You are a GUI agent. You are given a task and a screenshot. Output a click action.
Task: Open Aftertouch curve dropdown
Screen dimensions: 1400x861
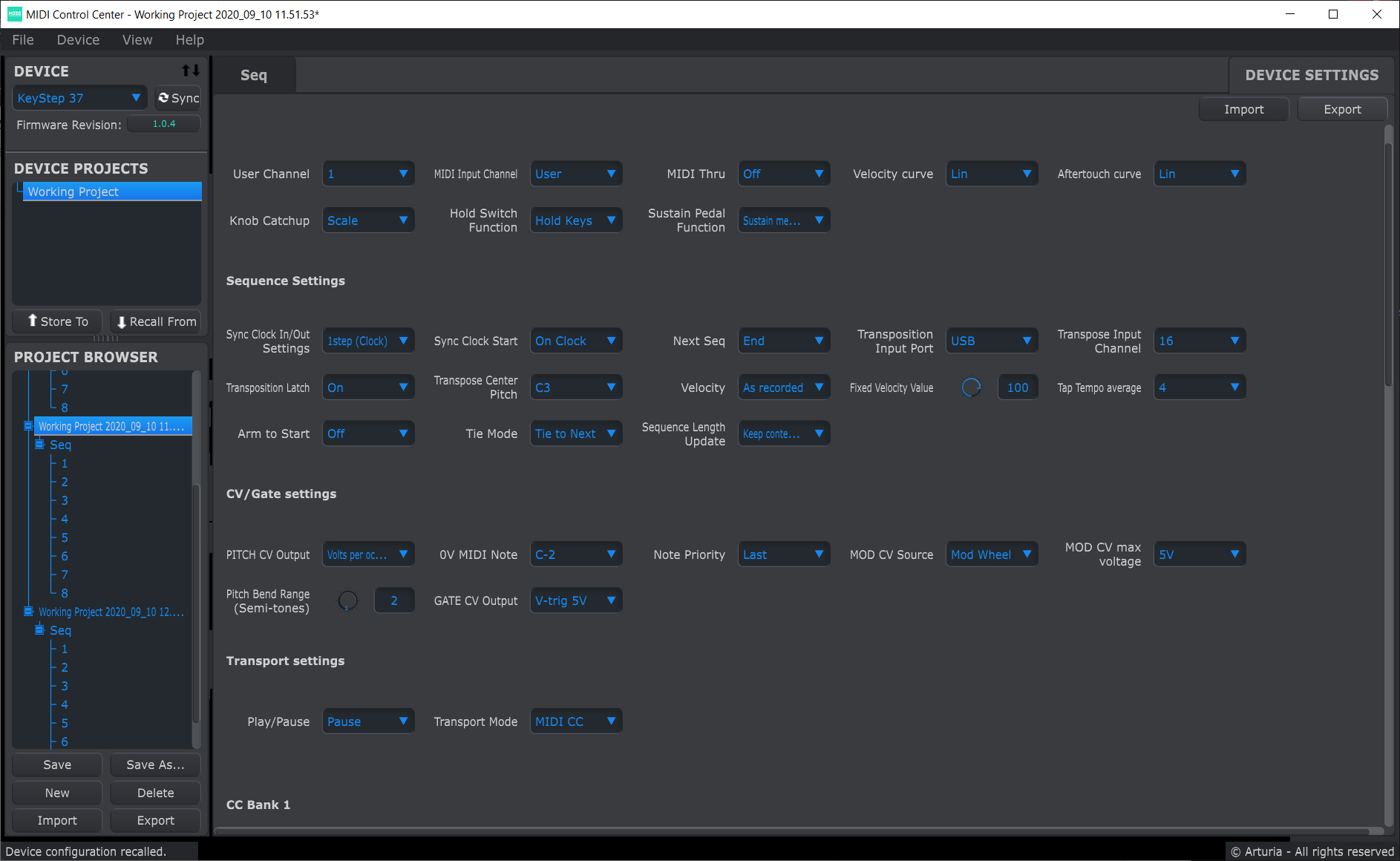pyautogui.click(x=1200, y=174)
